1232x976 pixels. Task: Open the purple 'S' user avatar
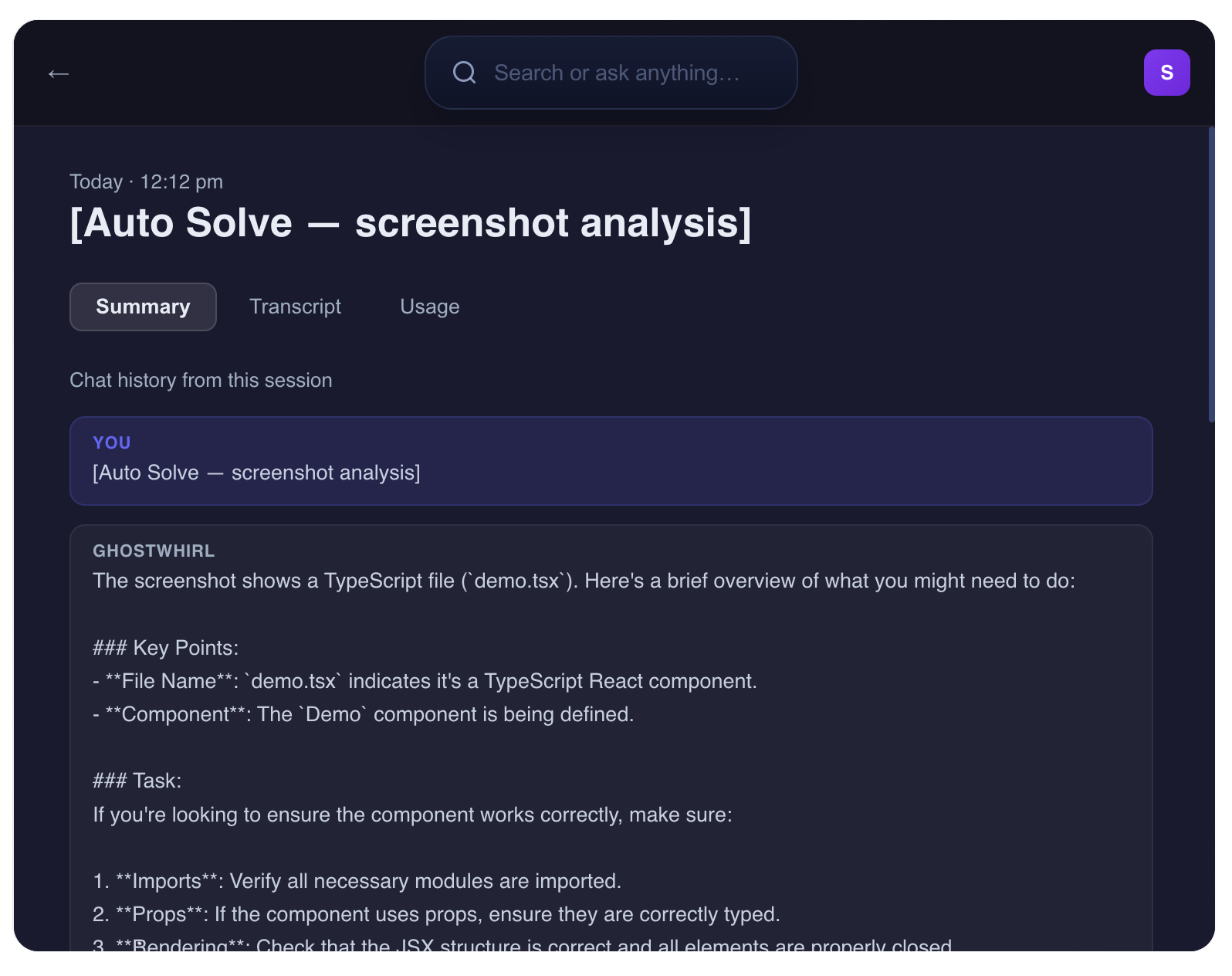click(x=1166, y=73)
